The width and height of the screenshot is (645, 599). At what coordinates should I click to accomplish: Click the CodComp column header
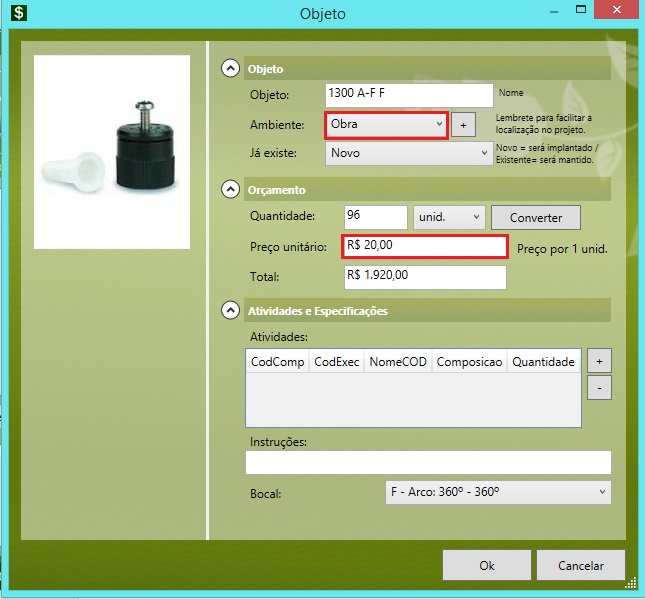[277, 362]
